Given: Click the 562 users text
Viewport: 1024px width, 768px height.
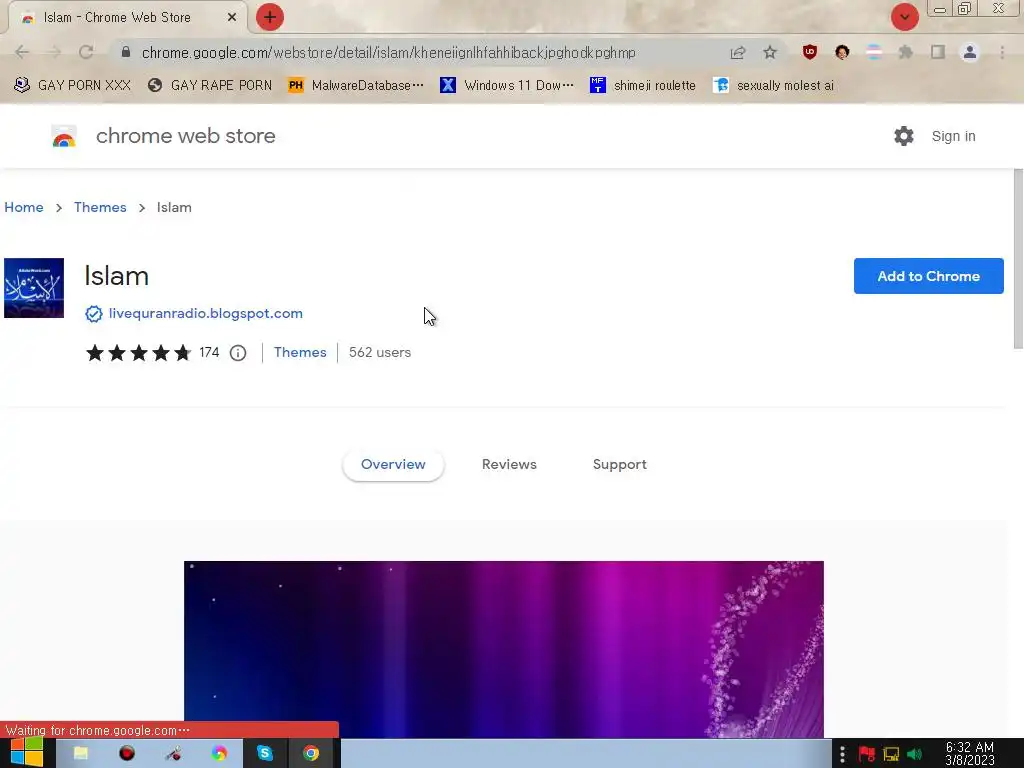Looking at the screenshot, I should tap(379, 353).
